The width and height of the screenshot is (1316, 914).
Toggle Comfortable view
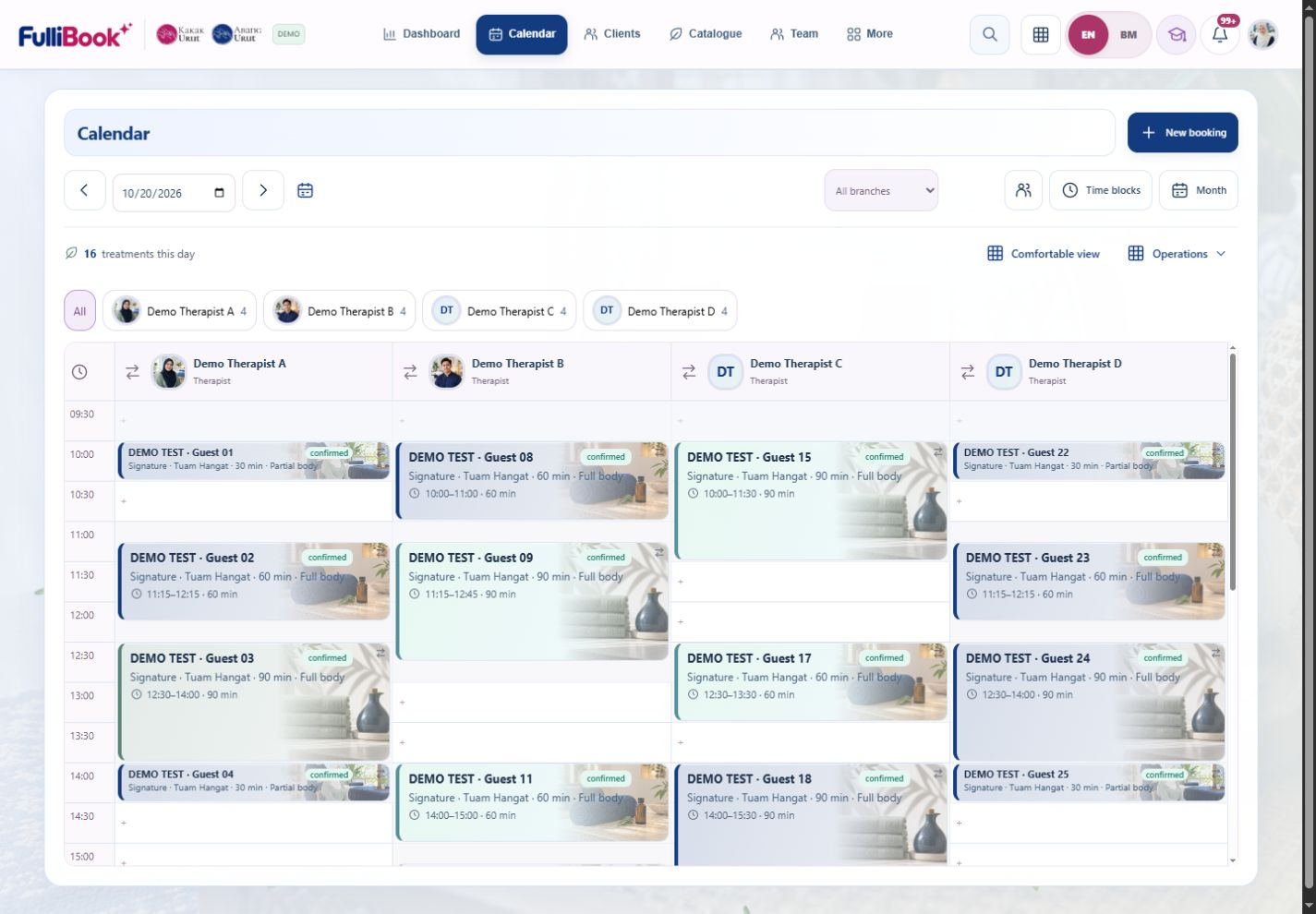1044,254
